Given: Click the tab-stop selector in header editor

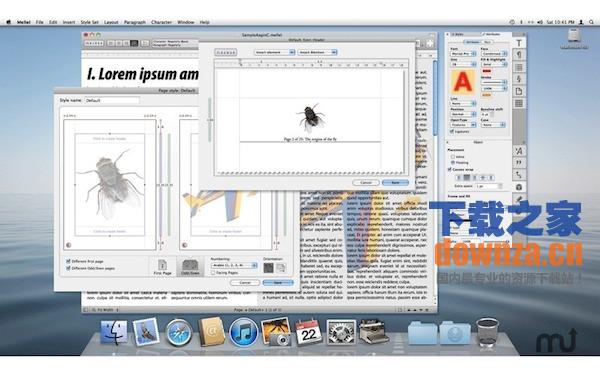Looking at the screenshot, I should tap(225, 52).
